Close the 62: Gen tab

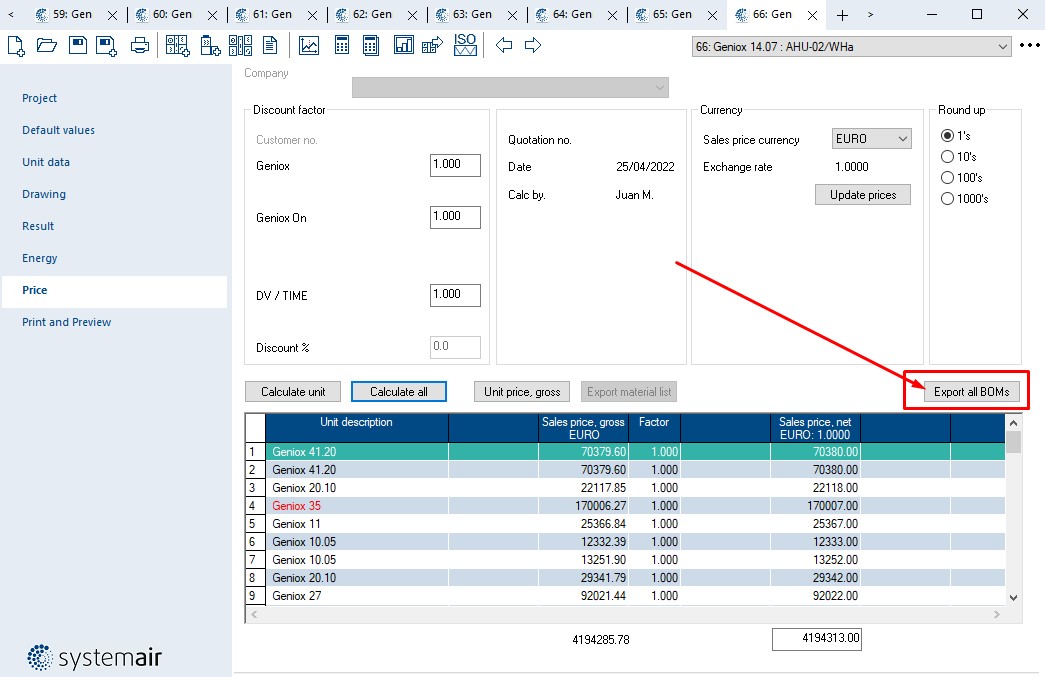413,15
